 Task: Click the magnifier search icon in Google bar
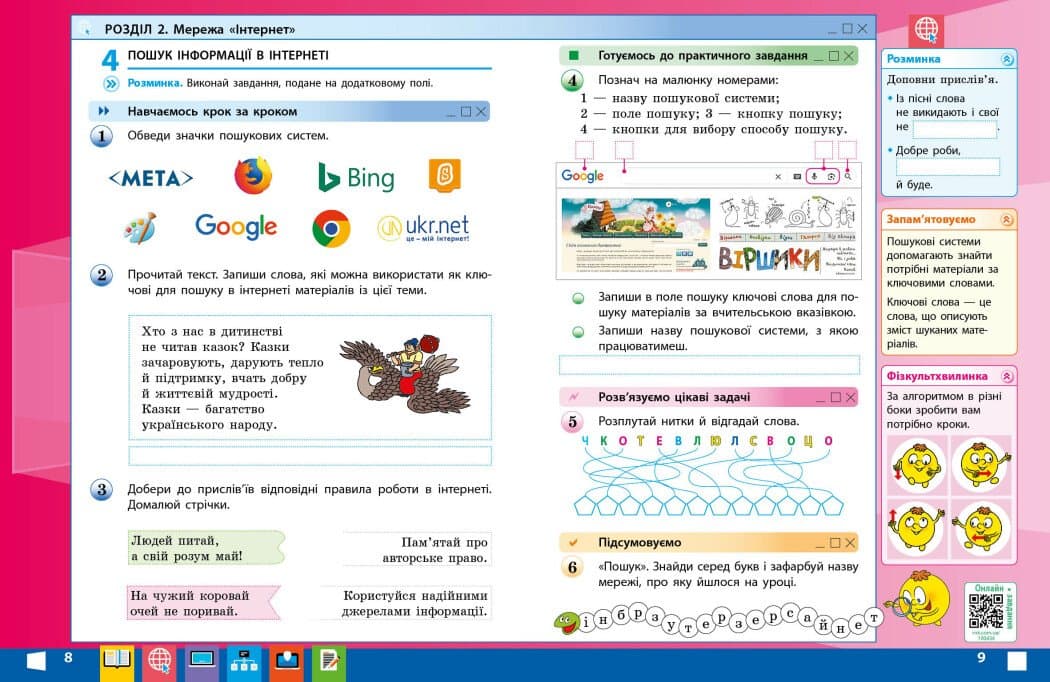[848, 177]
